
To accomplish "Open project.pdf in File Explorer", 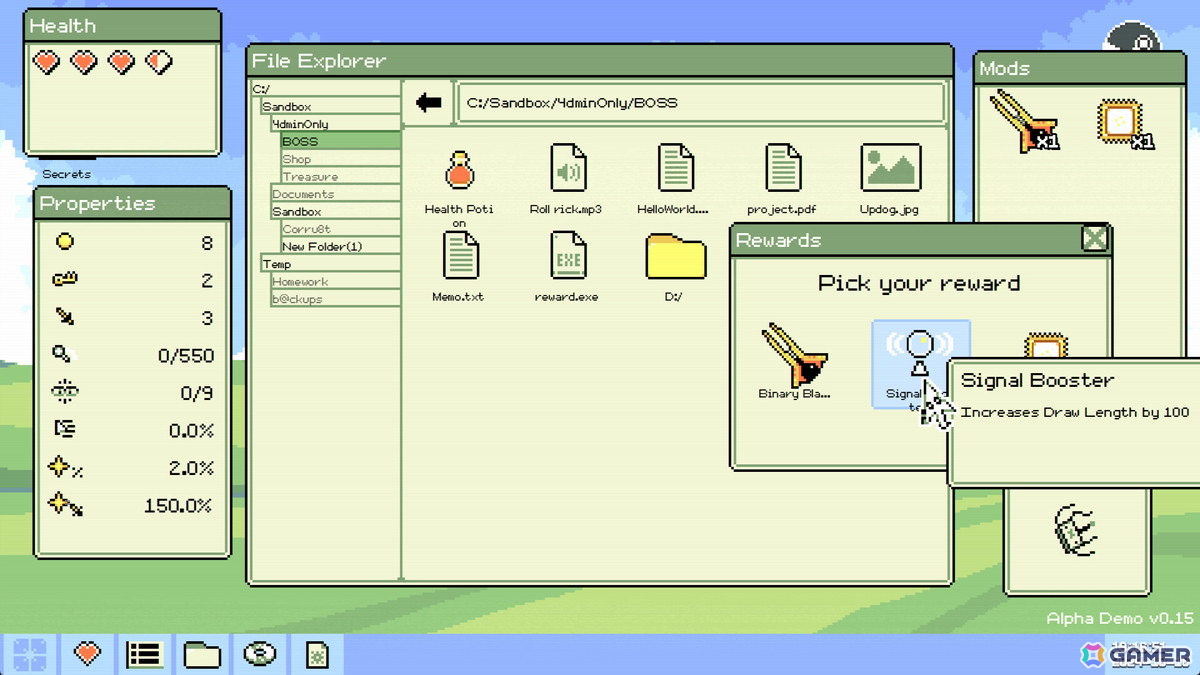I will [x=782, y=168].
